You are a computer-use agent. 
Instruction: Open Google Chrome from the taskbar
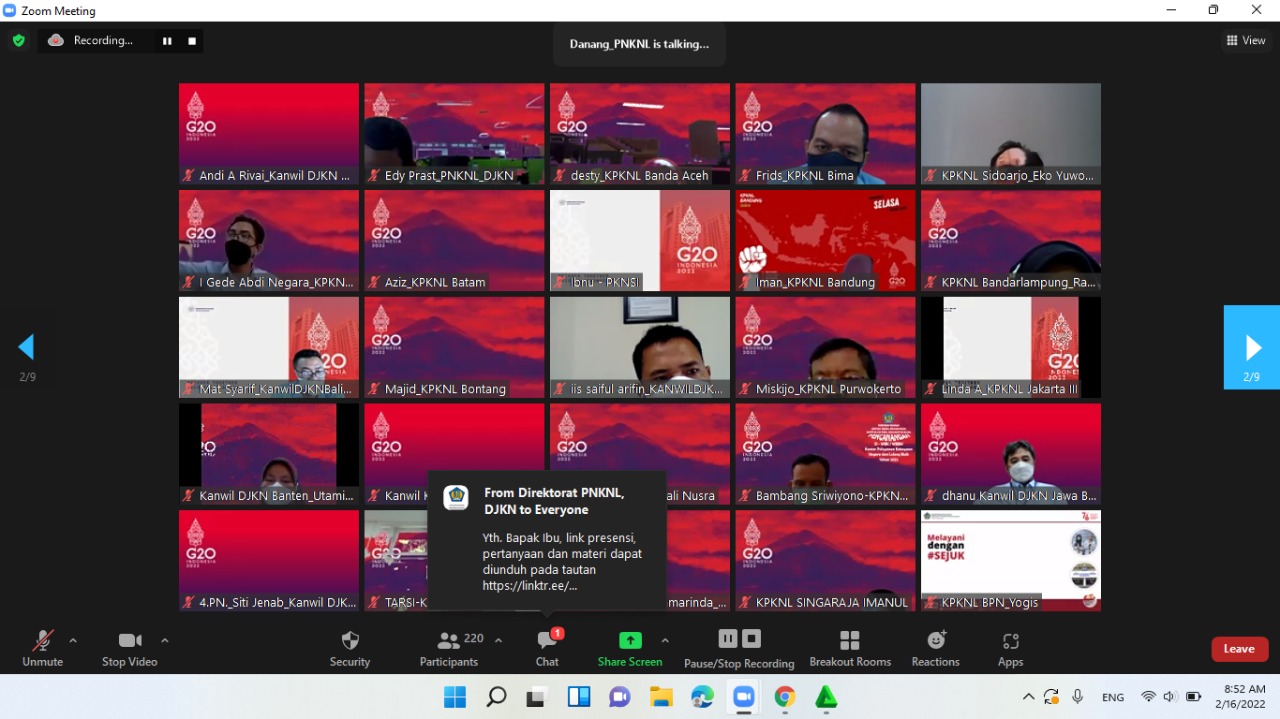785,697
